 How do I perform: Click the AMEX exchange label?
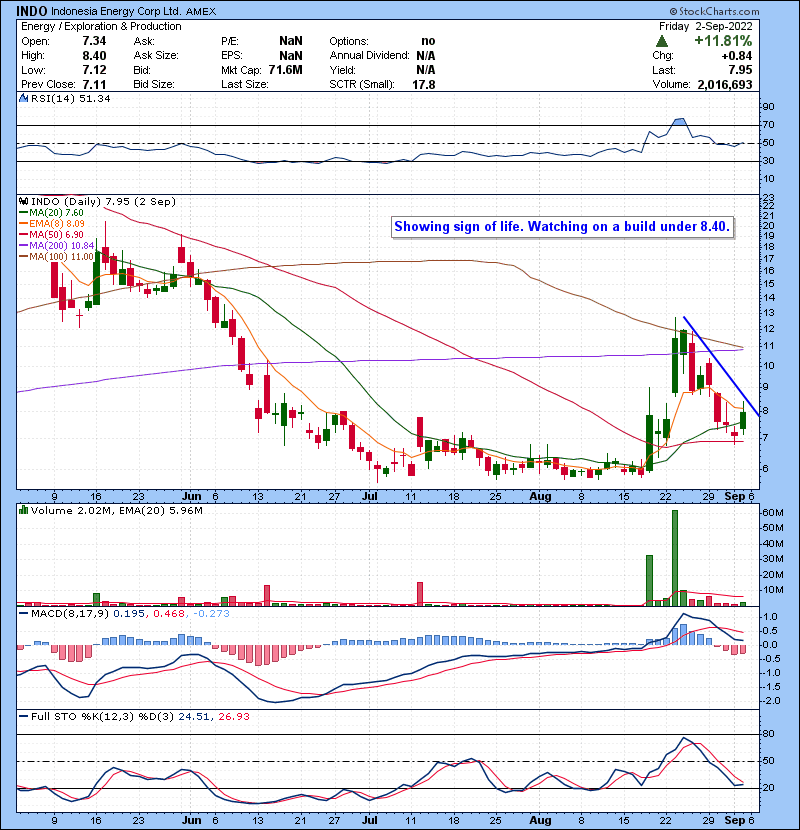point(201,12)
